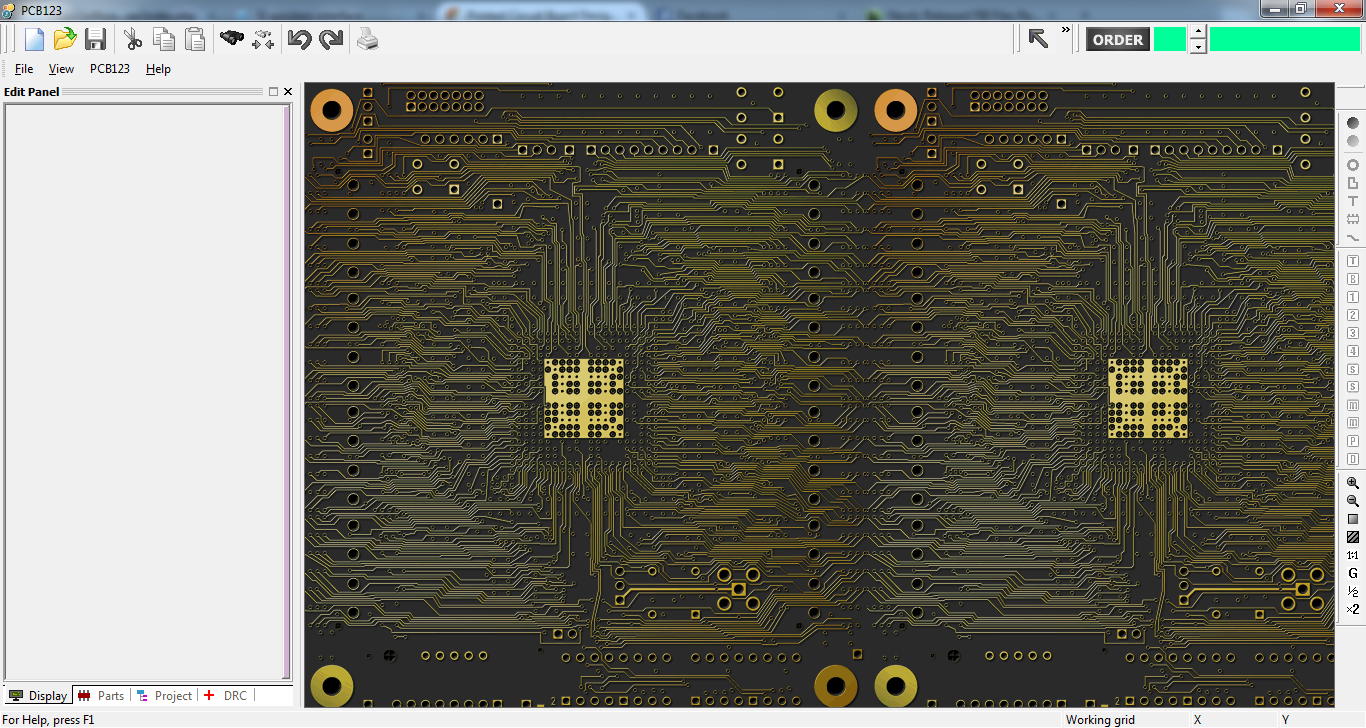Open the Print icon on the toolbar
This screenshot has width=1366, height=728.
(x=367, y=39)
